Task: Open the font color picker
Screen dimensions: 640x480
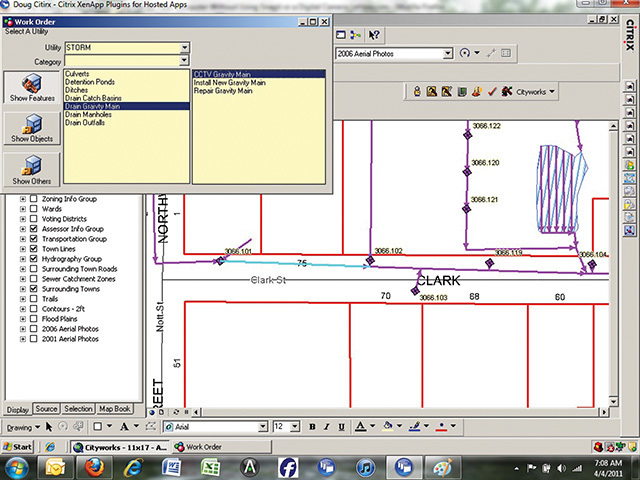Action: point(372,427)
